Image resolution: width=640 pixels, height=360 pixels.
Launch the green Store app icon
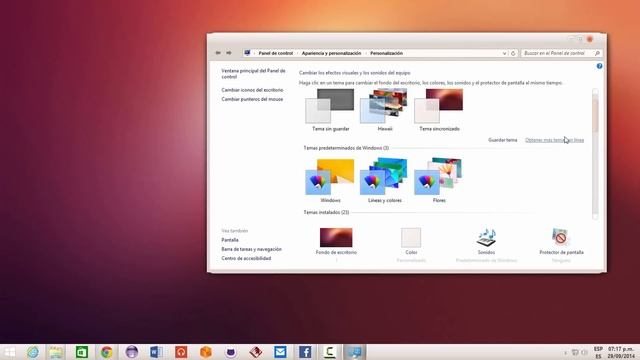[x=82, y=352]
